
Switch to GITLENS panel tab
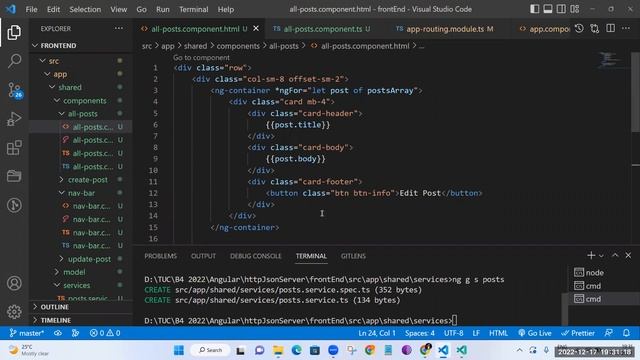coord(353,256)
